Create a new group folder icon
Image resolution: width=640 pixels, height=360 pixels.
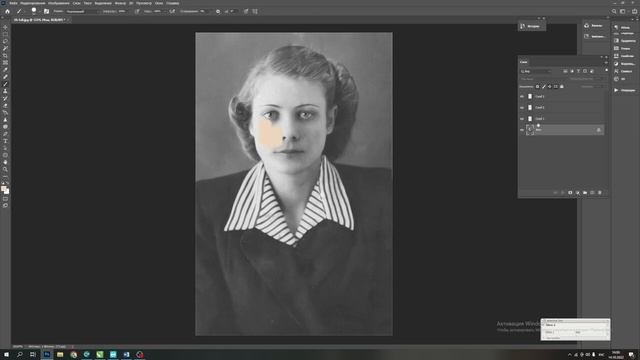click(585, 193)
